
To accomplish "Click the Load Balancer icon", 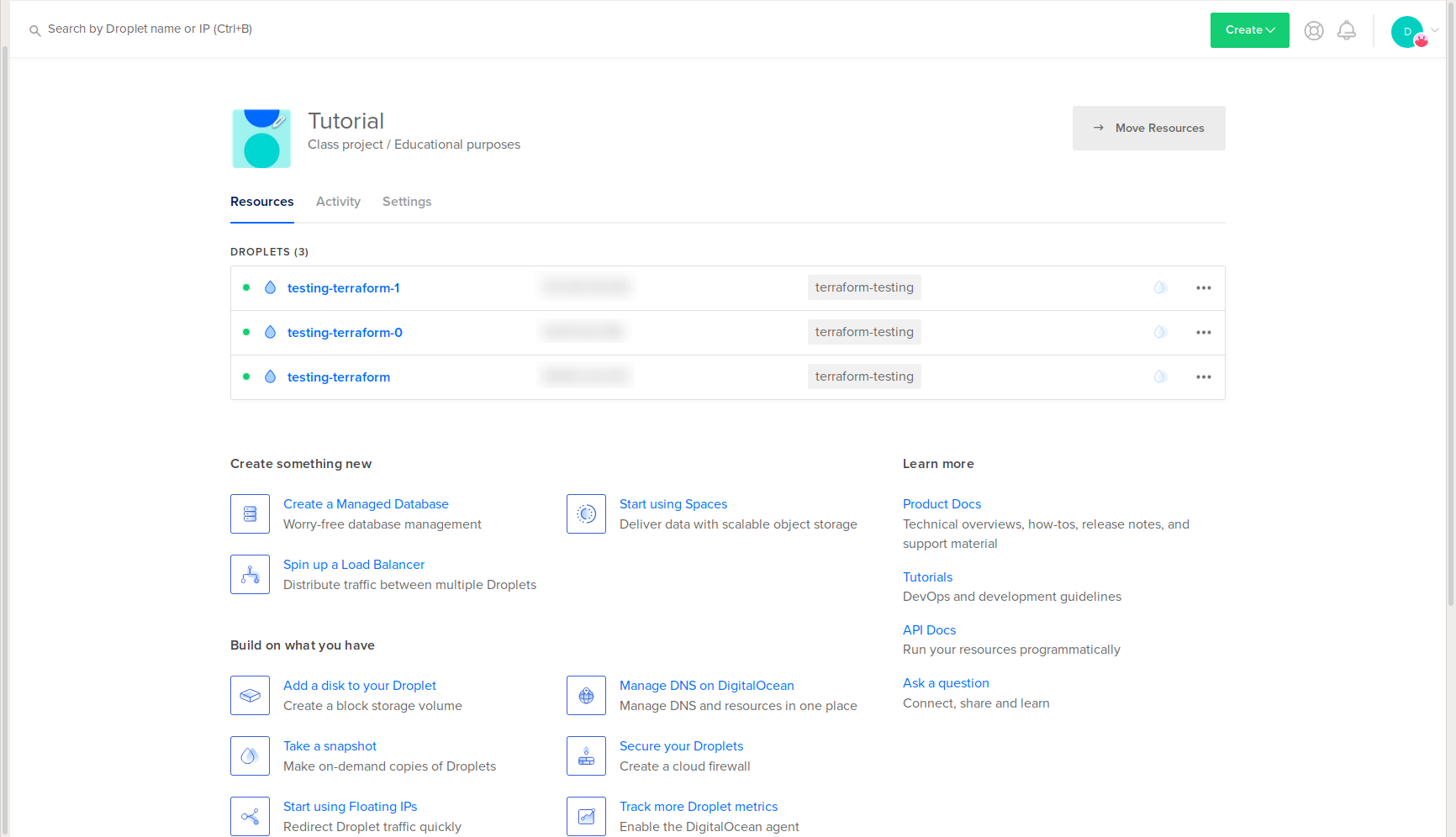I will pyautogui.click(x=250, y=574).
